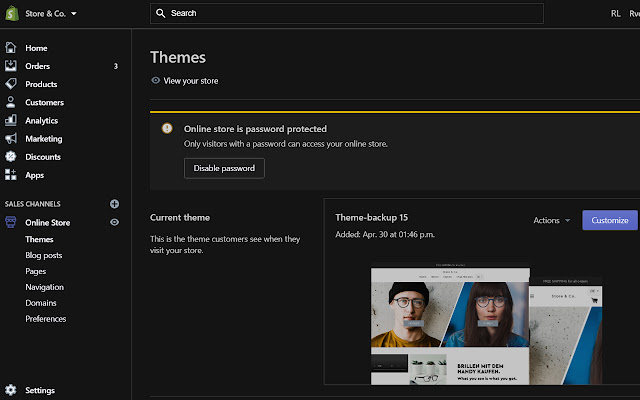Open Domains under Online Store

(x=41, y=303)
